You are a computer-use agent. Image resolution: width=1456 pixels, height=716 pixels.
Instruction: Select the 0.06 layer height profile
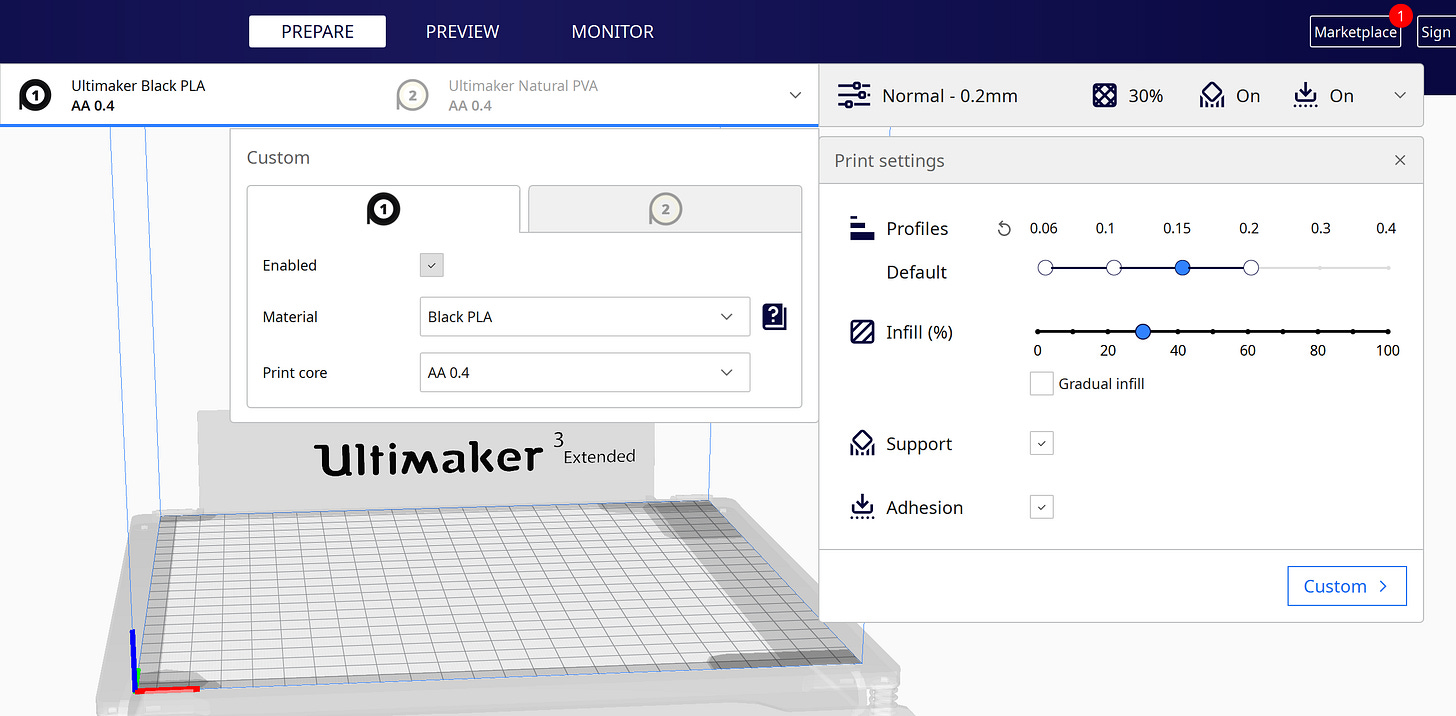pos(1045,268)
